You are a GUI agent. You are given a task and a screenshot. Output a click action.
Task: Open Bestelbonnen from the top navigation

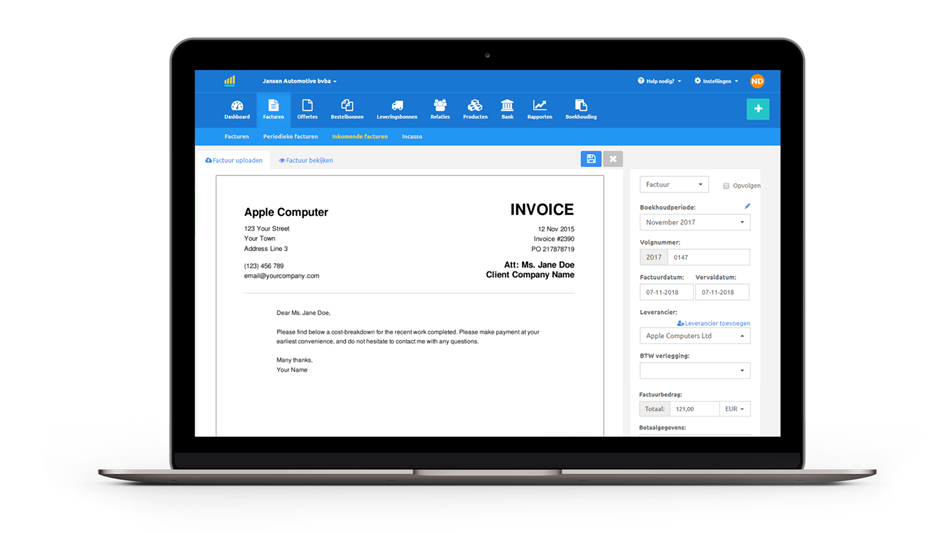tap(347, 109)
